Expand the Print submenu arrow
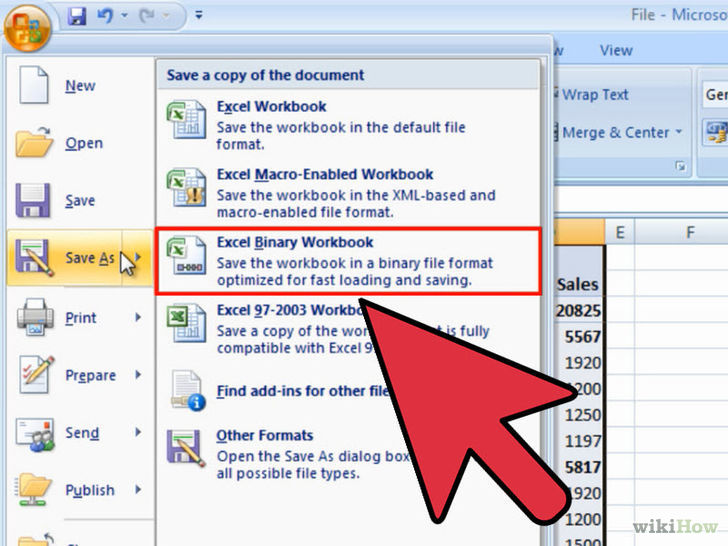This screenshot has height=546, width=728. [x=138, y=317]
